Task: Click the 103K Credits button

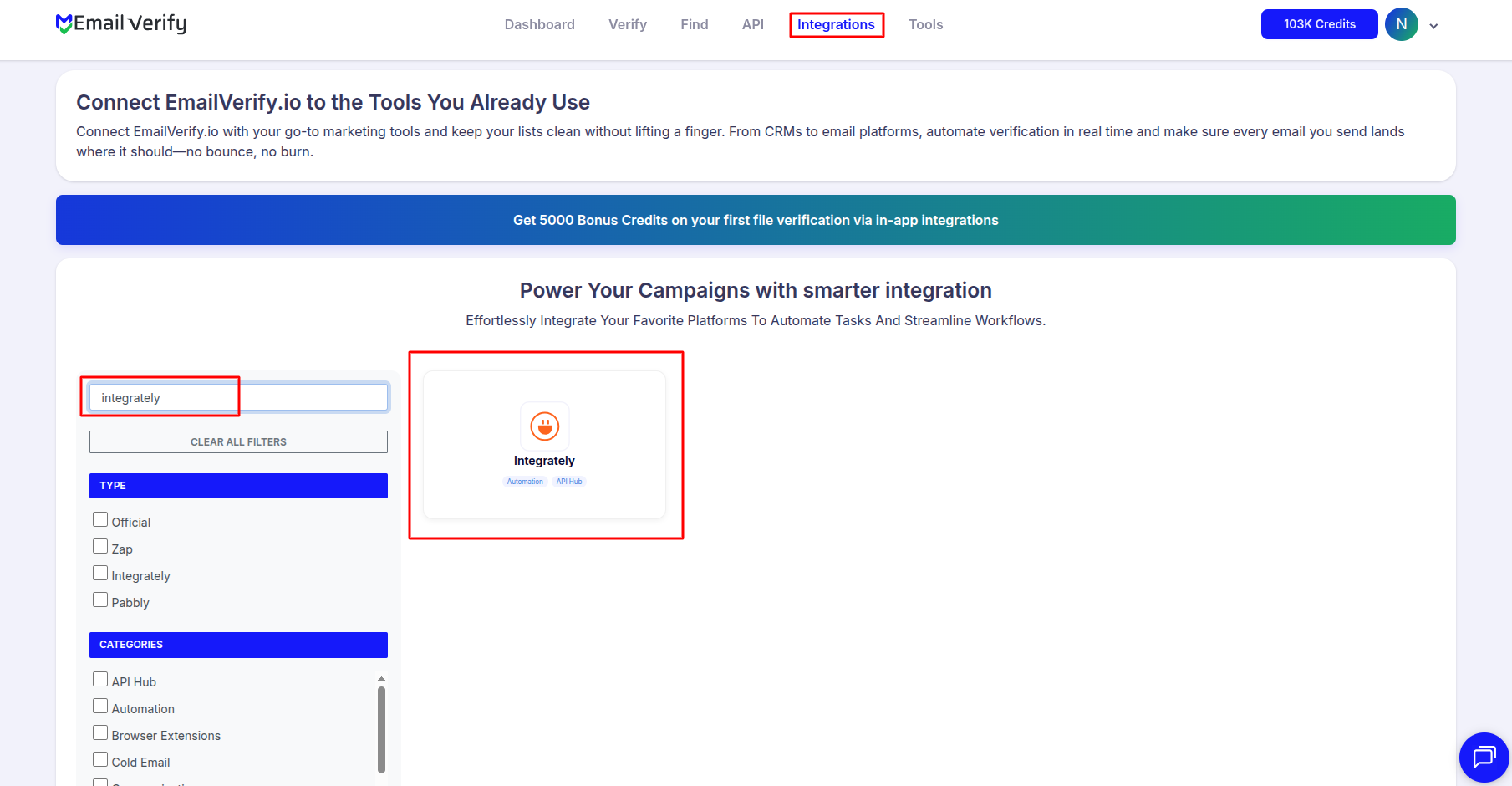Action: click(1320, 24)
